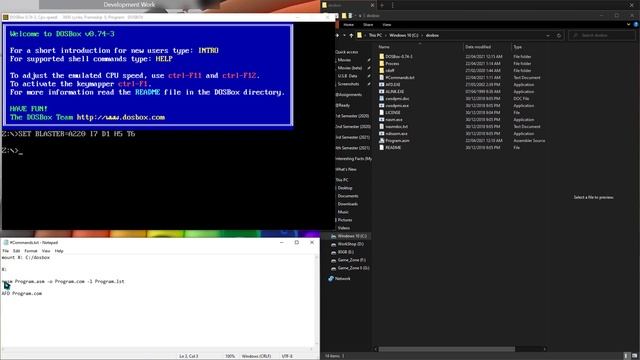
Task: Open the Home ribbon tab in Explorer
Action: point(348,24)
